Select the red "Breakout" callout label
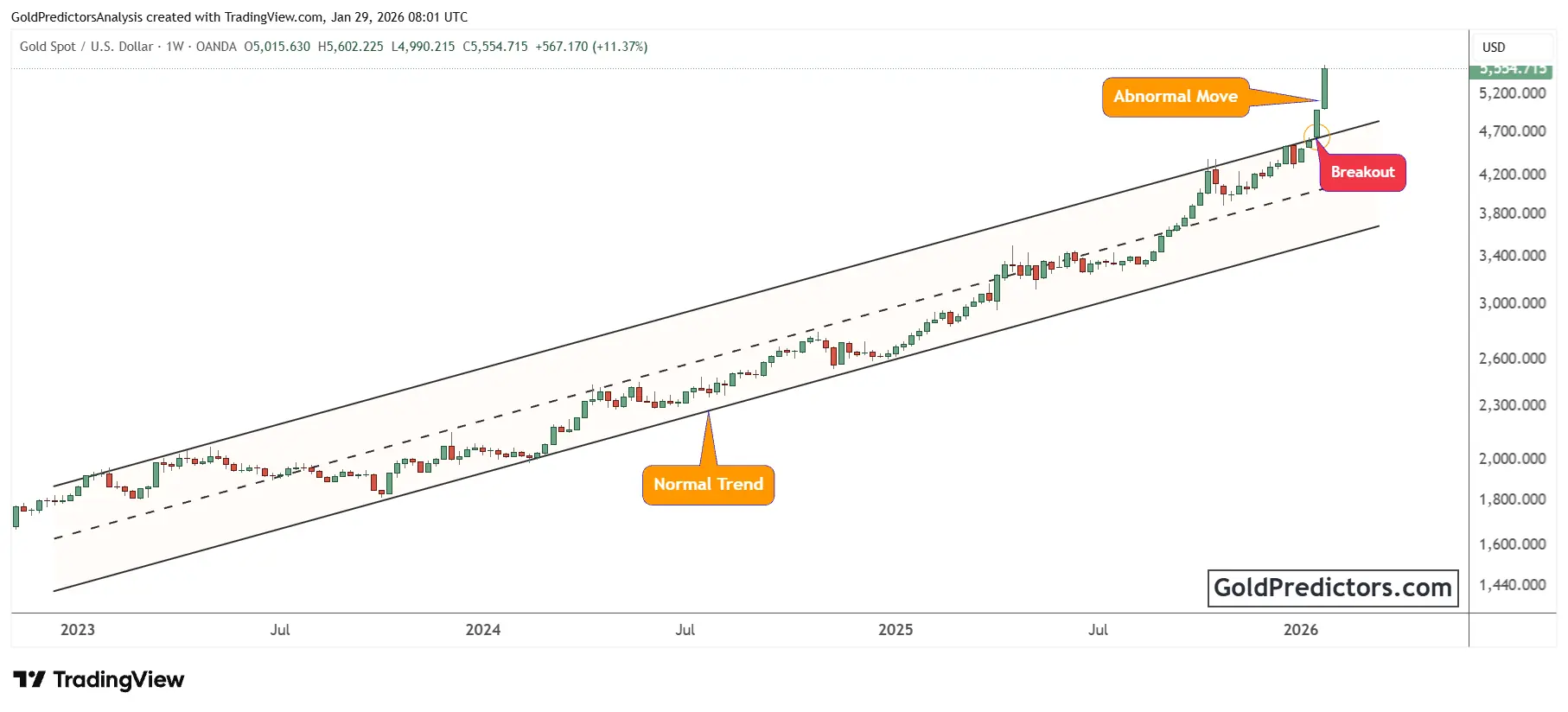 [x=1362, y=172]
